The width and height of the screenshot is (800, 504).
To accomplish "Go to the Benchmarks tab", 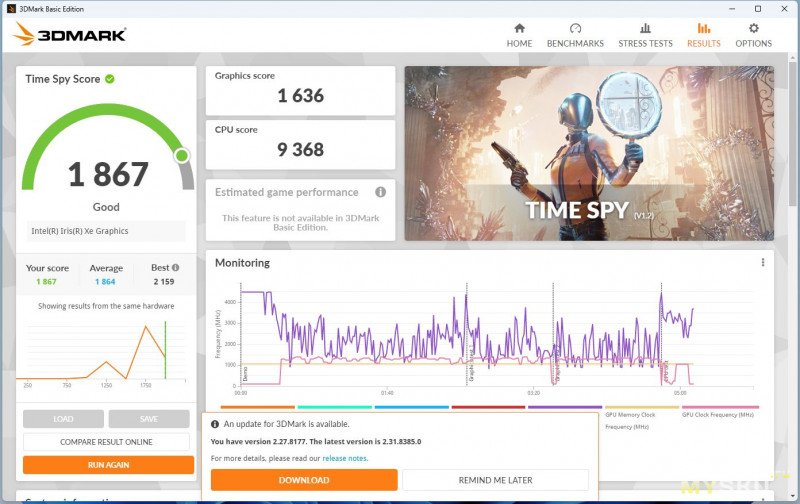I will pos(575,35).
